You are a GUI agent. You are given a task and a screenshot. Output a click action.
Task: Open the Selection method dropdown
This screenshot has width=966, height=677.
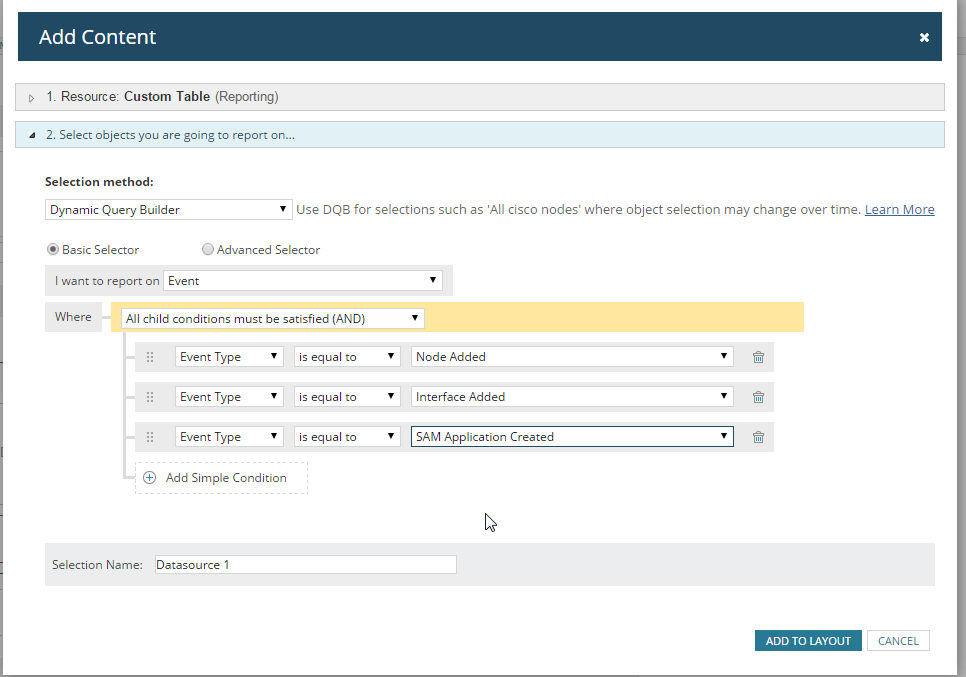pos(168,209)
